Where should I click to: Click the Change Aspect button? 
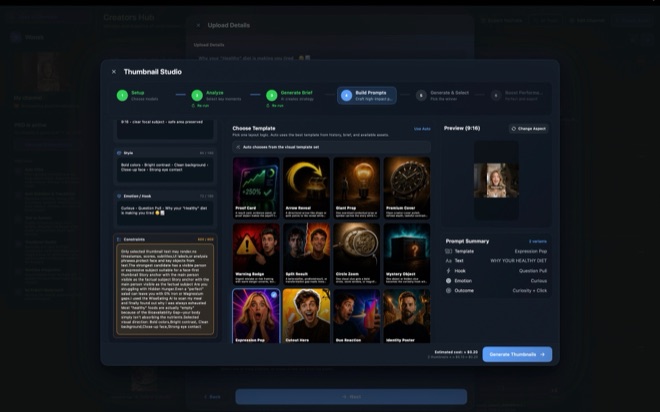pyautogui.click(x=528, y=128)
